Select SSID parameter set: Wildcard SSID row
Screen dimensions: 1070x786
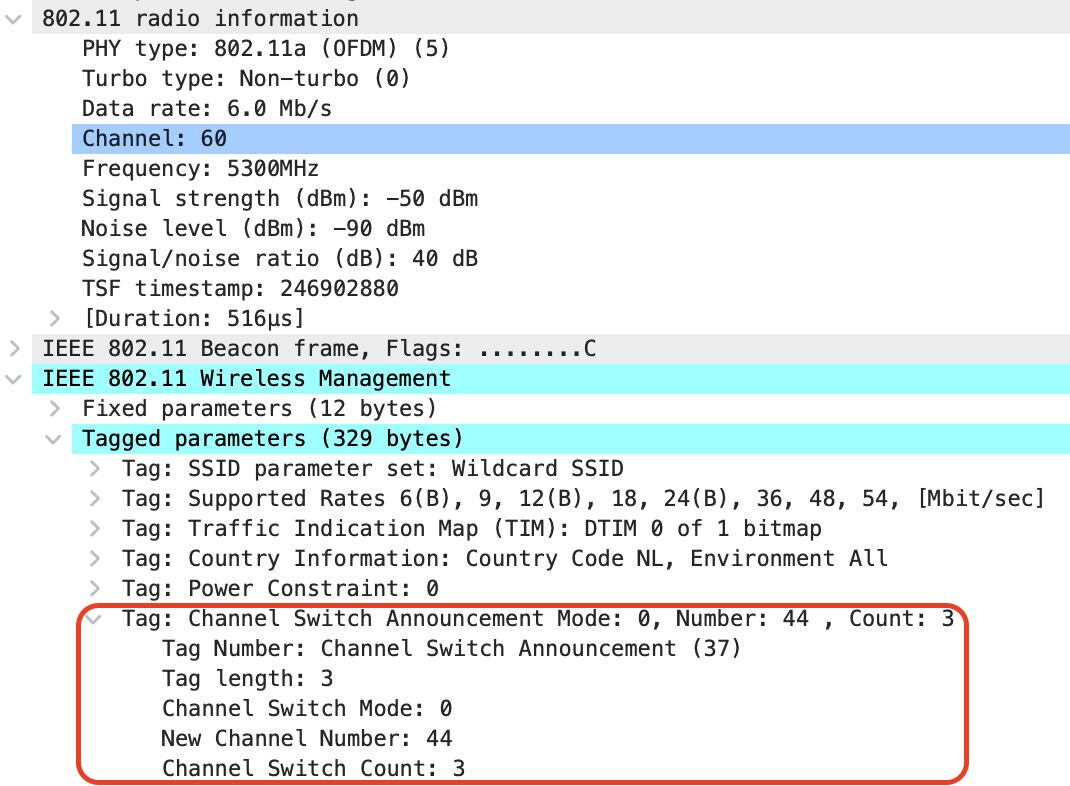coord(373,469)
